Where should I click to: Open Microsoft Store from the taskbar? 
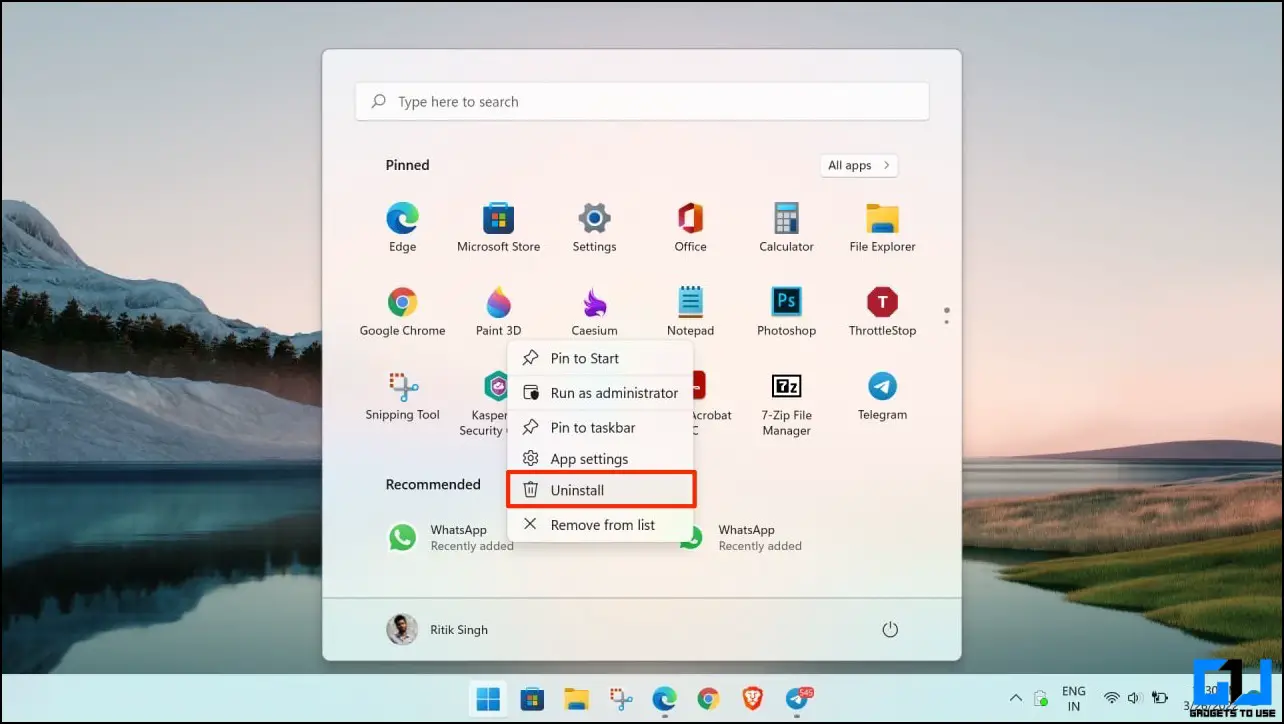tap(532, 699)
